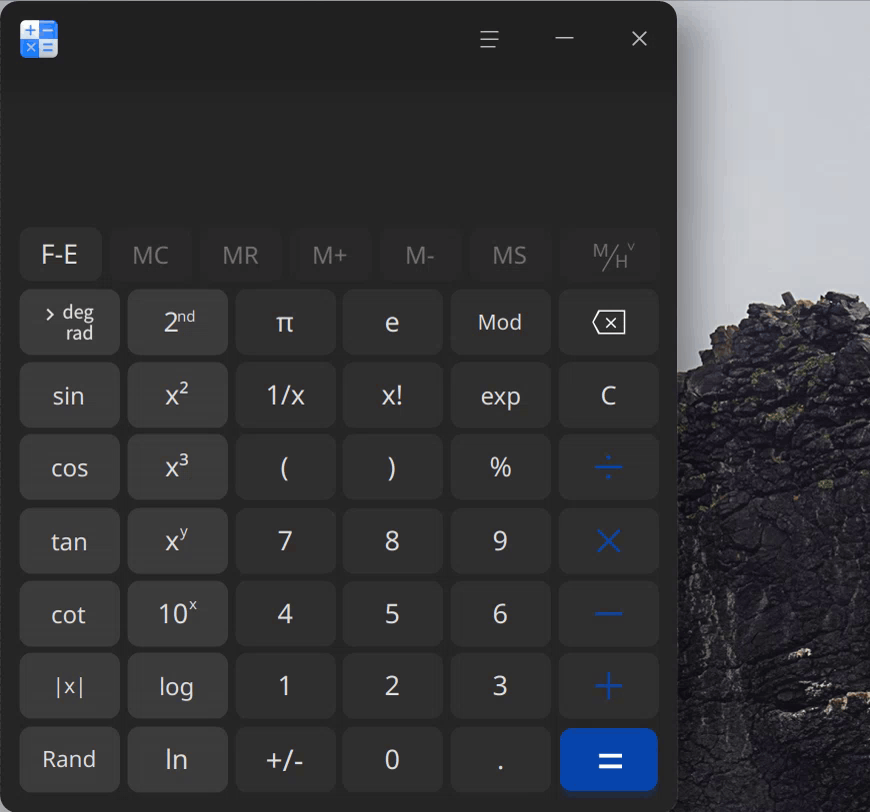Clear the display with C
Viewport: 870px width, 812px height.
(609, 395)
